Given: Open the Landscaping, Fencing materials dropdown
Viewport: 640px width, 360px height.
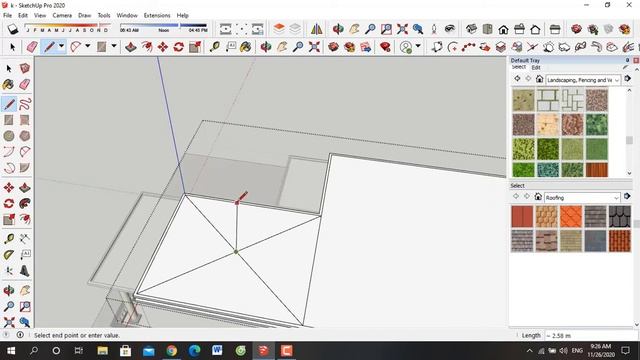Looking at the screenshot, I should pyautogui.click(x=583, y=80).
